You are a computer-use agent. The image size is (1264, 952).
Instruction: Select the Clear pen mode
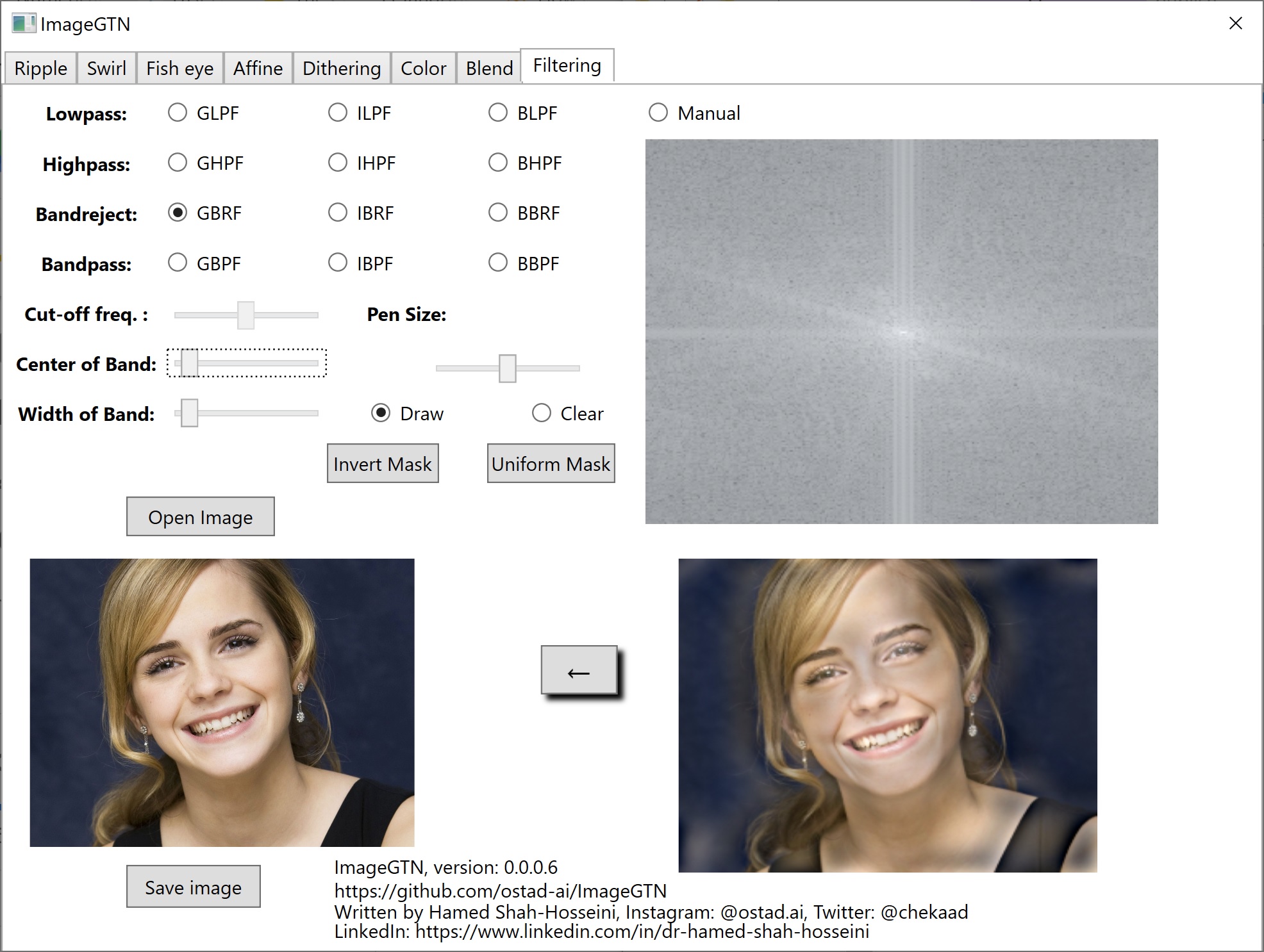(x=542, y=413)
